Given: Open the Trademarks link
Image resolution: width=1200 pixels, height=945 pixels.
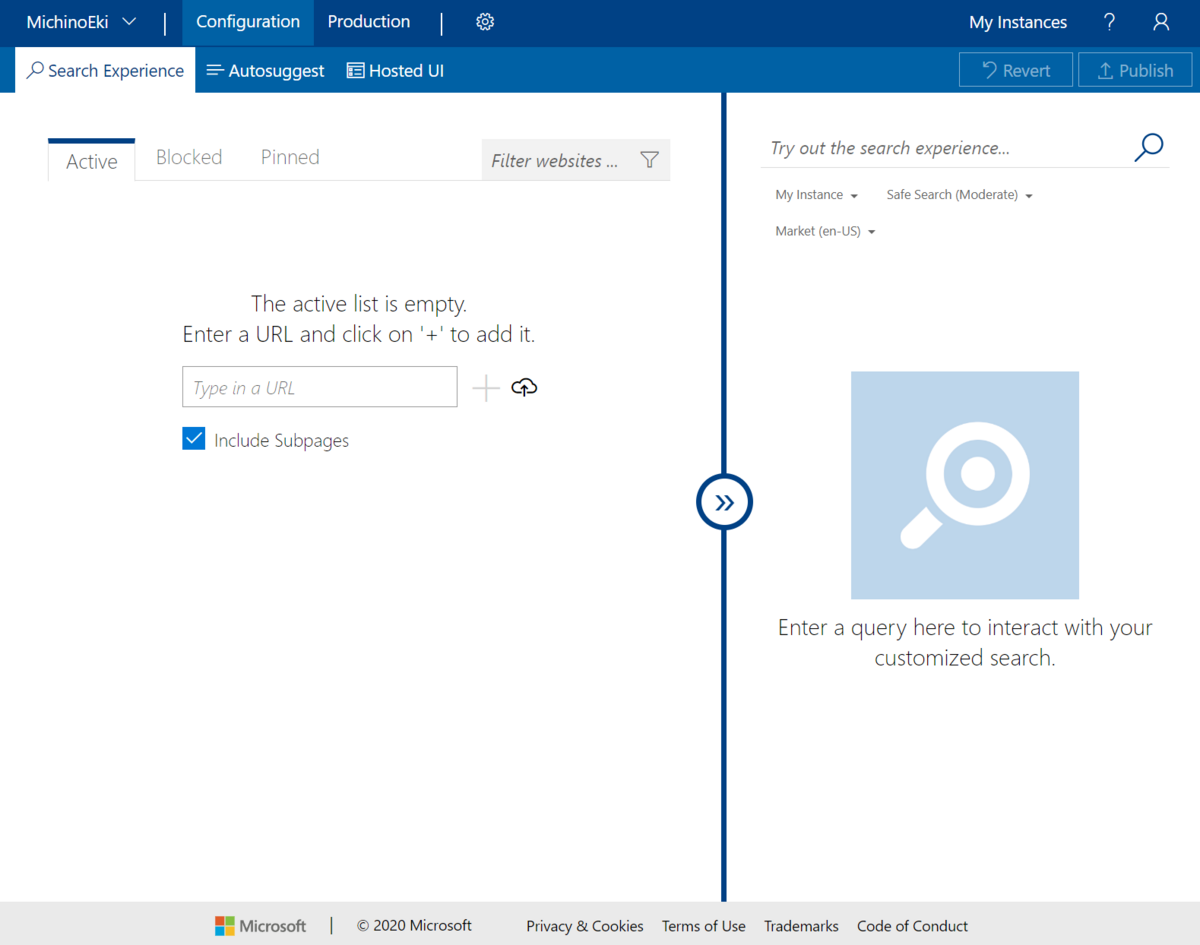Looking at the screenshot, I should [801, 926].
